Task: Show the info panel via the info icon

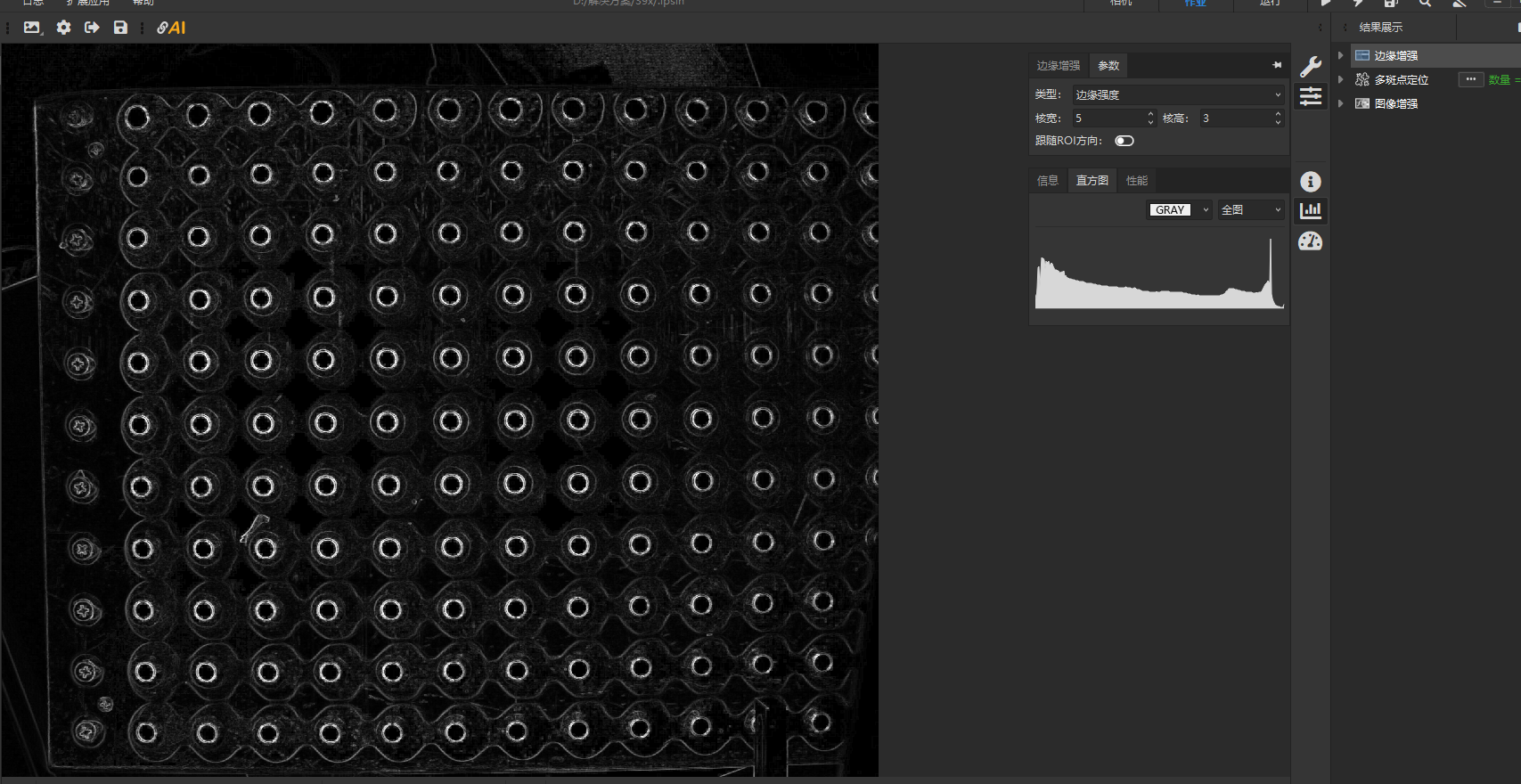Action: (1310, 182)
